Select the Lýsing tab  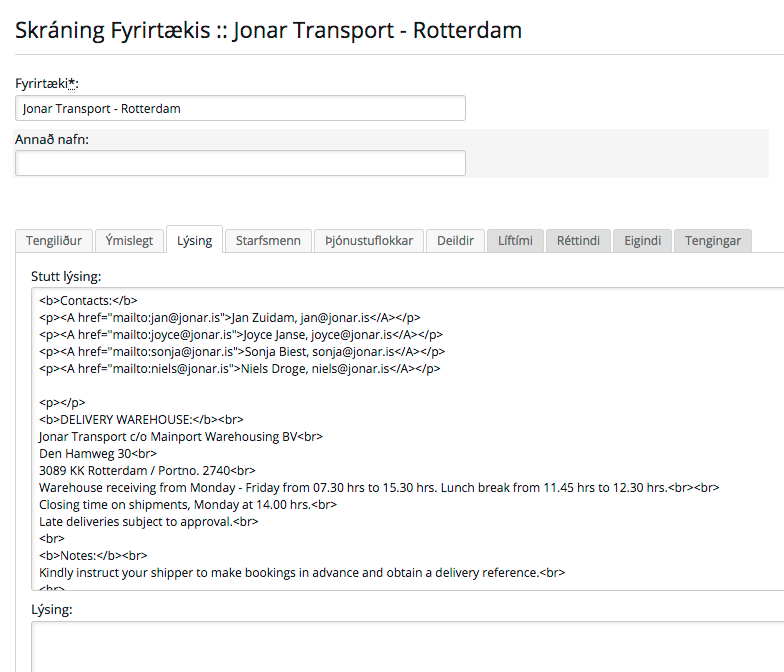click(194, 240)
